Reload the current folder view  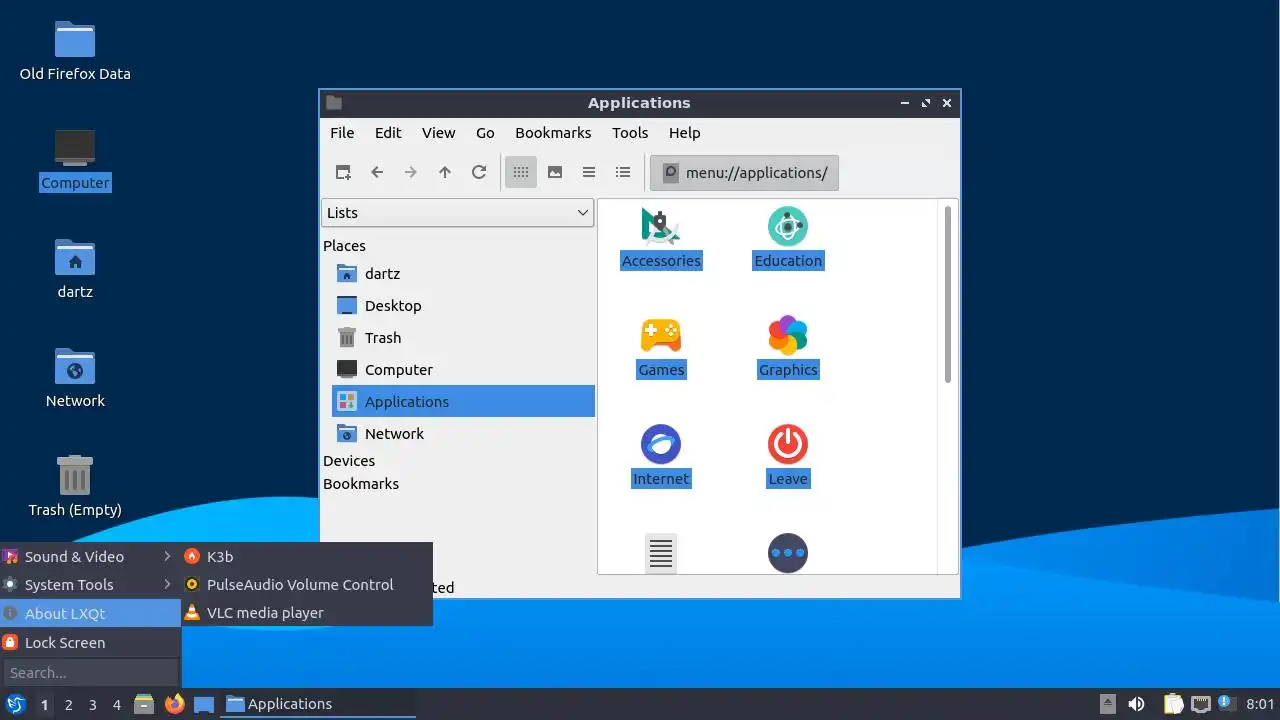[x=479, y=172]
